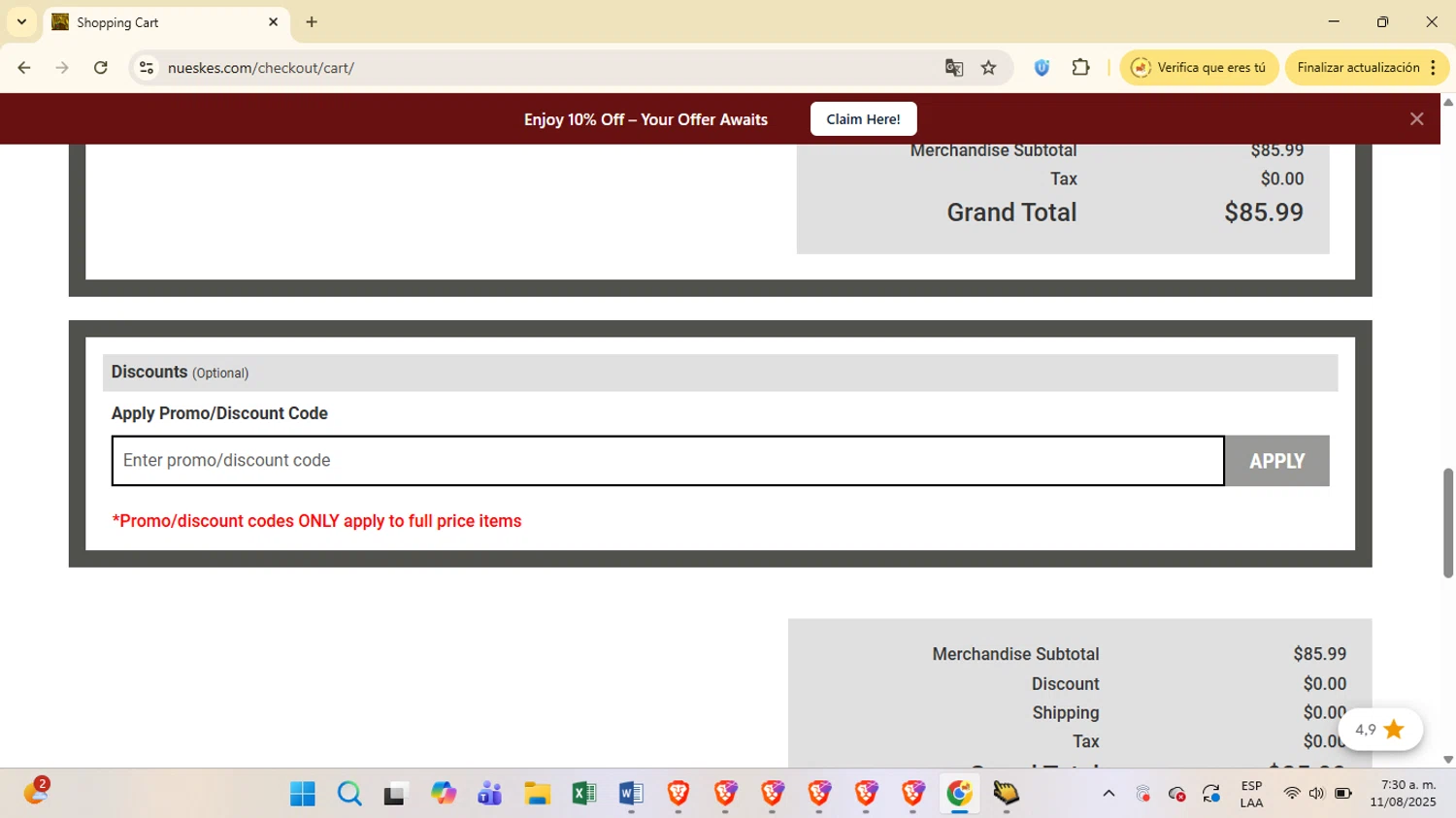Open the Windows Start menu
This screenshot has height=818, width=1456.
click(x=303, y=794)
